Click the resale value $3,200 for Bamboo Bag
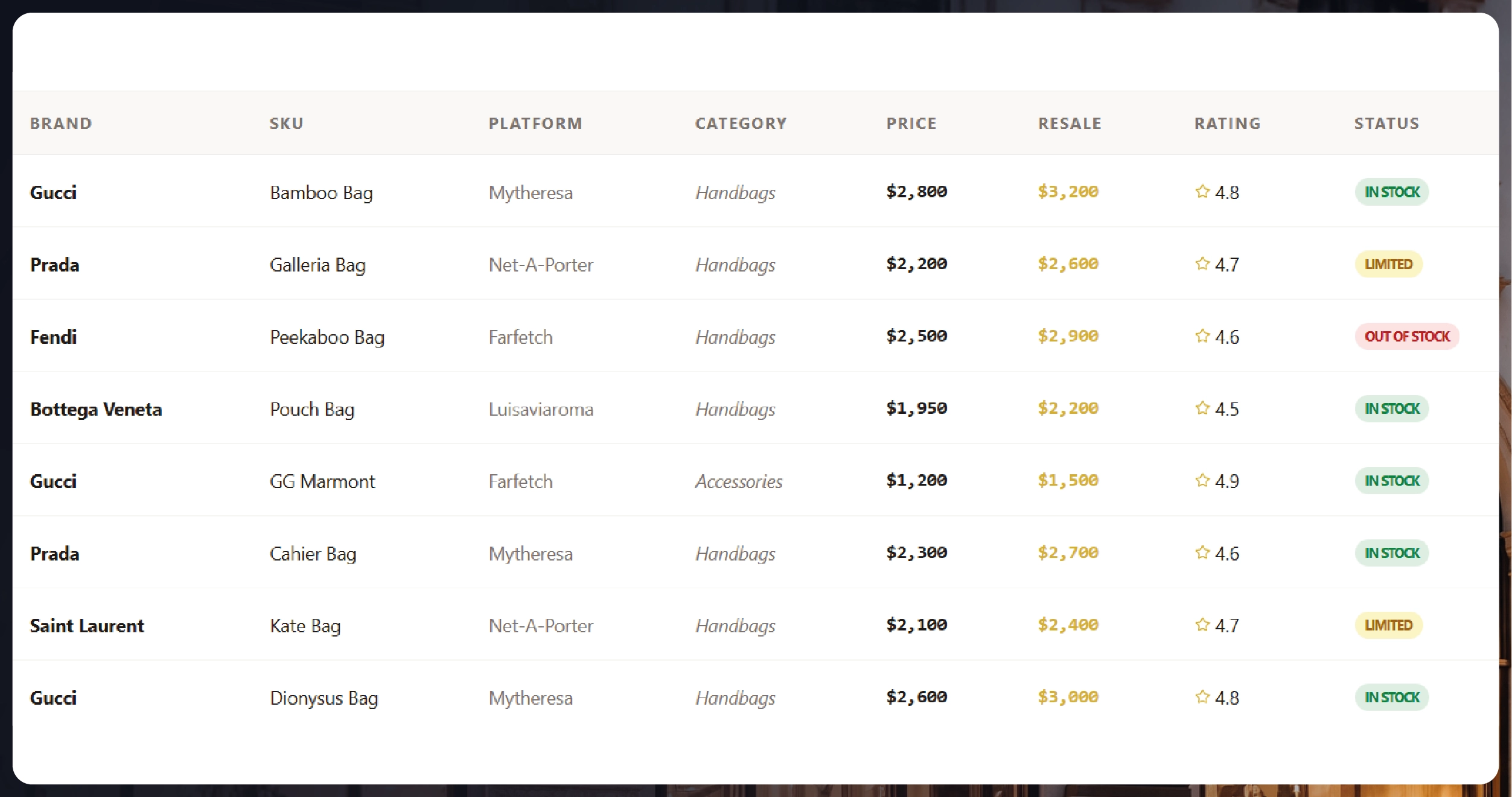Screen dimensions: 1512x797 1068,192
